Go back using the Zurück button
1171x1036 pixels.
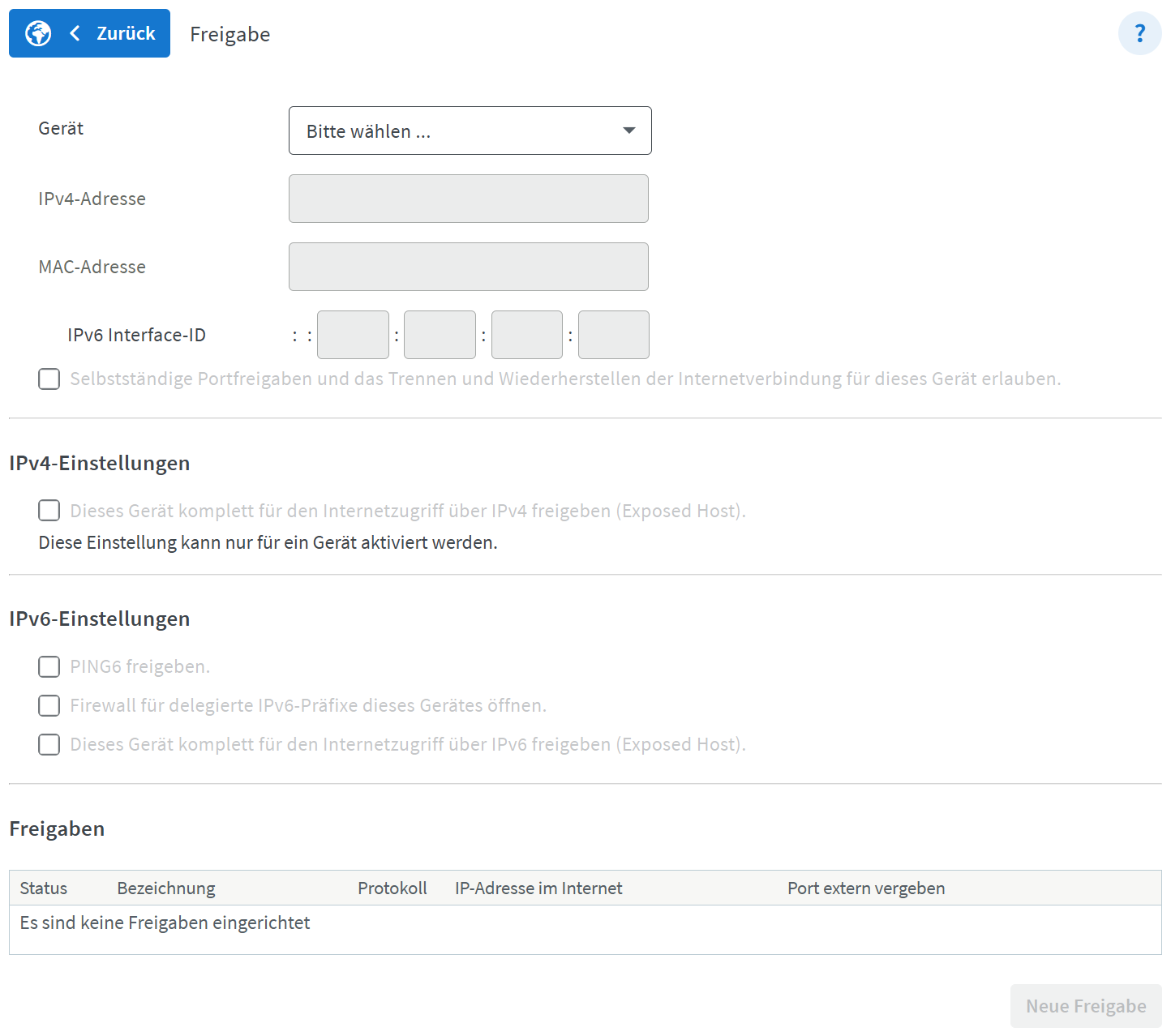coord(125,33)
